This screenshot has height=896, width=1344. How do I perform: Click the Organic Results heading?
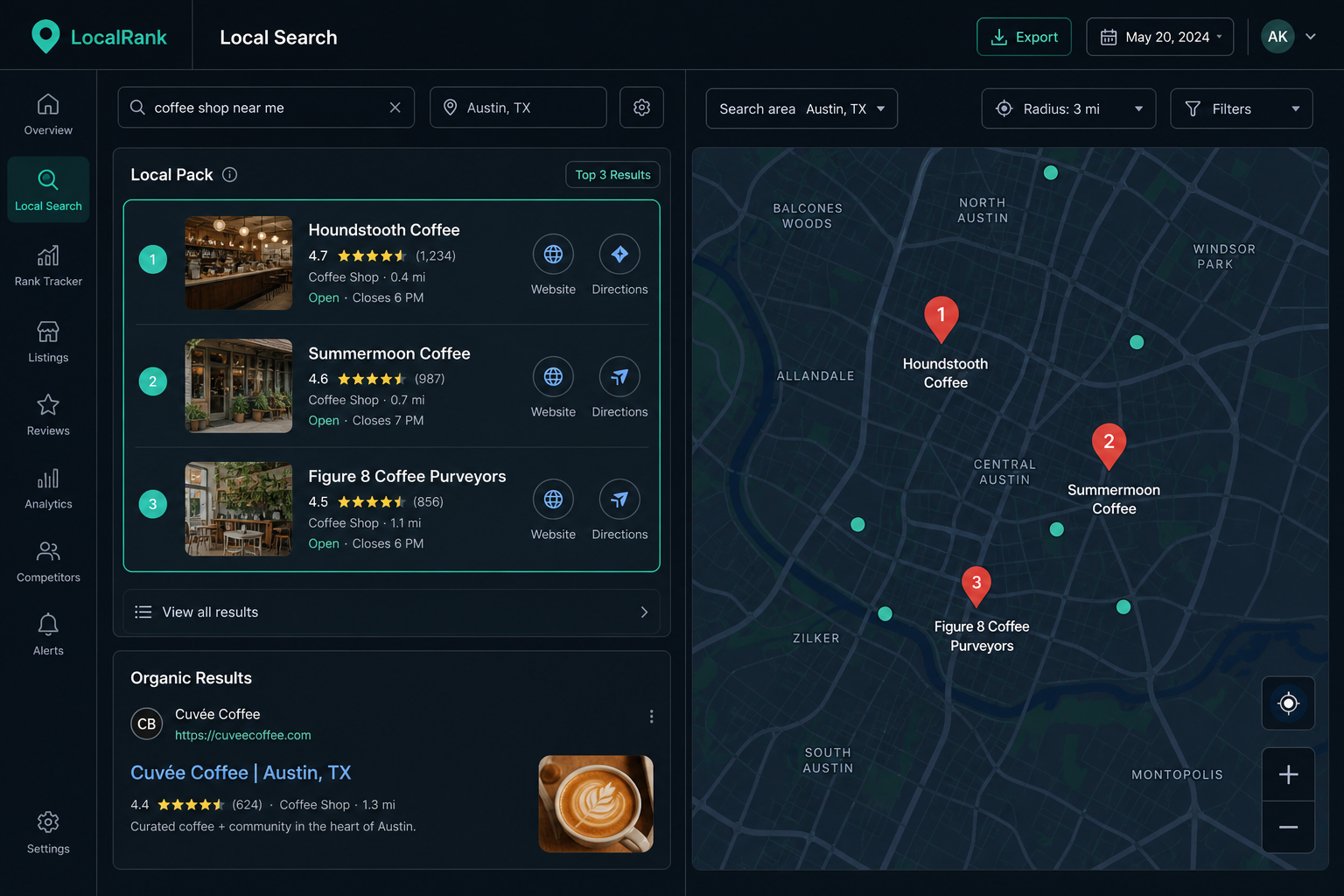[191, 678]
